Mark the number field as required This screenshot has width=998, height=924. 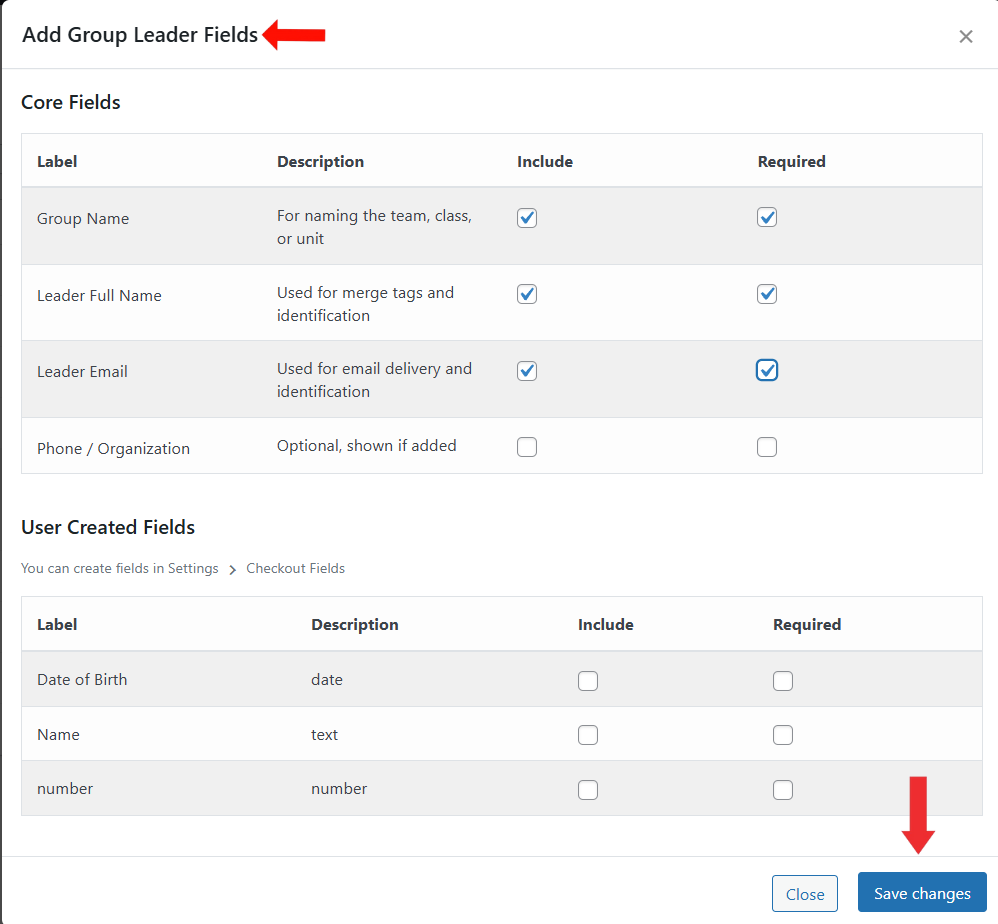783,790
